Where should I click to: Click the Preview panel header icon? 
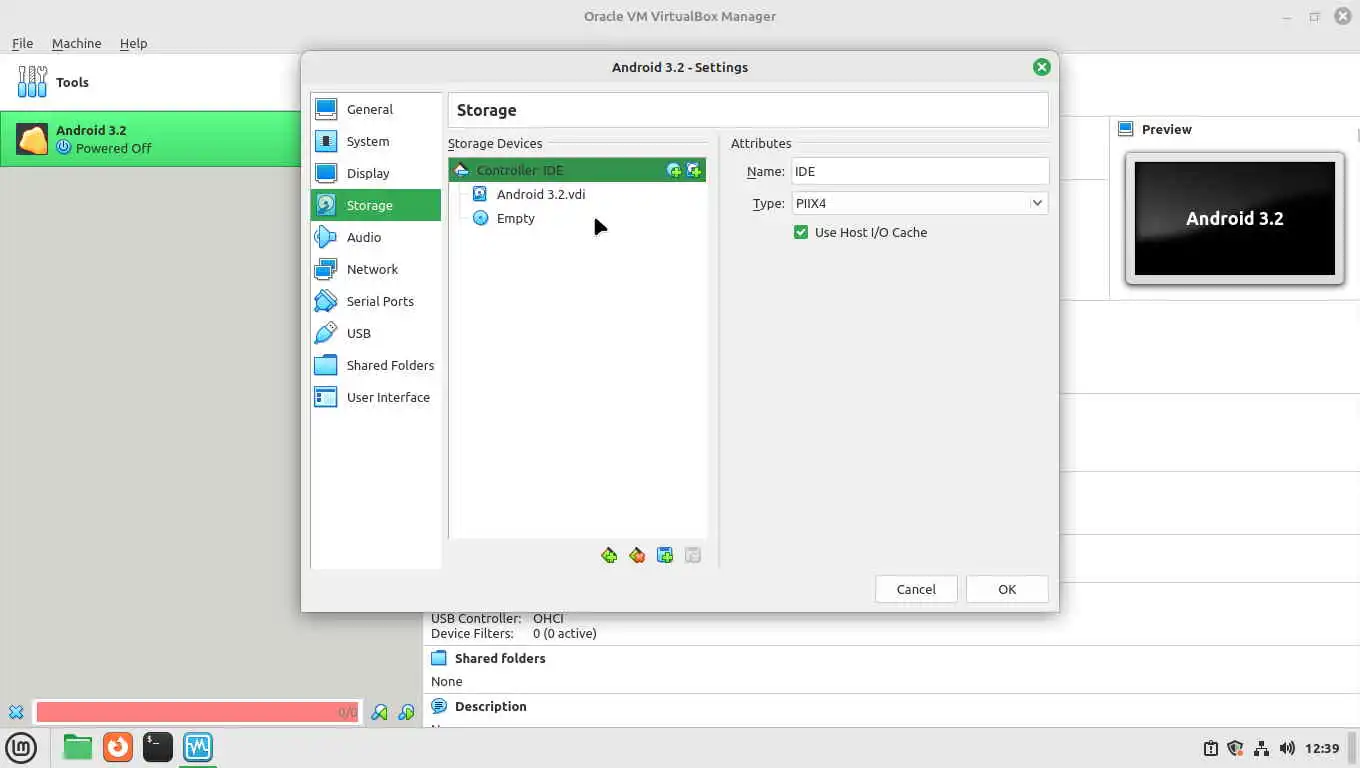[1125, 129]
